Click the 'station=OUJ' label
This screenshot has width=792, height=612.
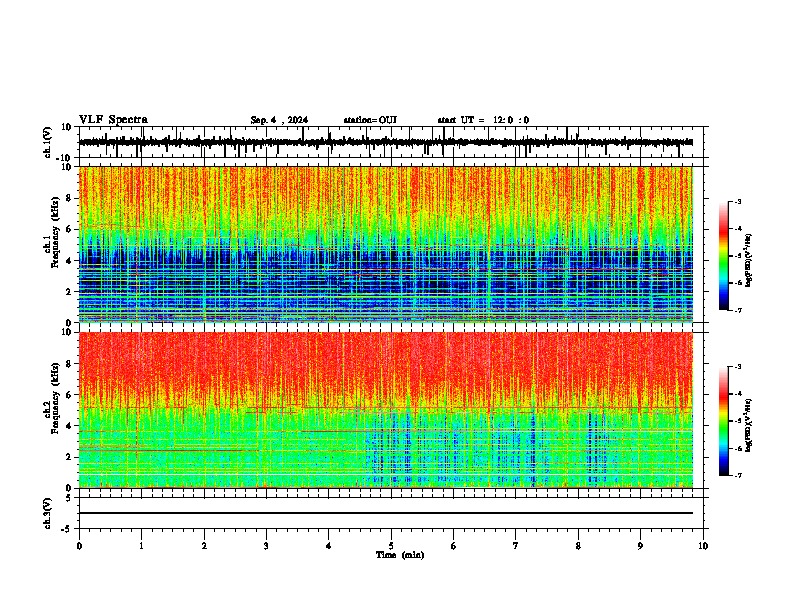tap(370, 120)
